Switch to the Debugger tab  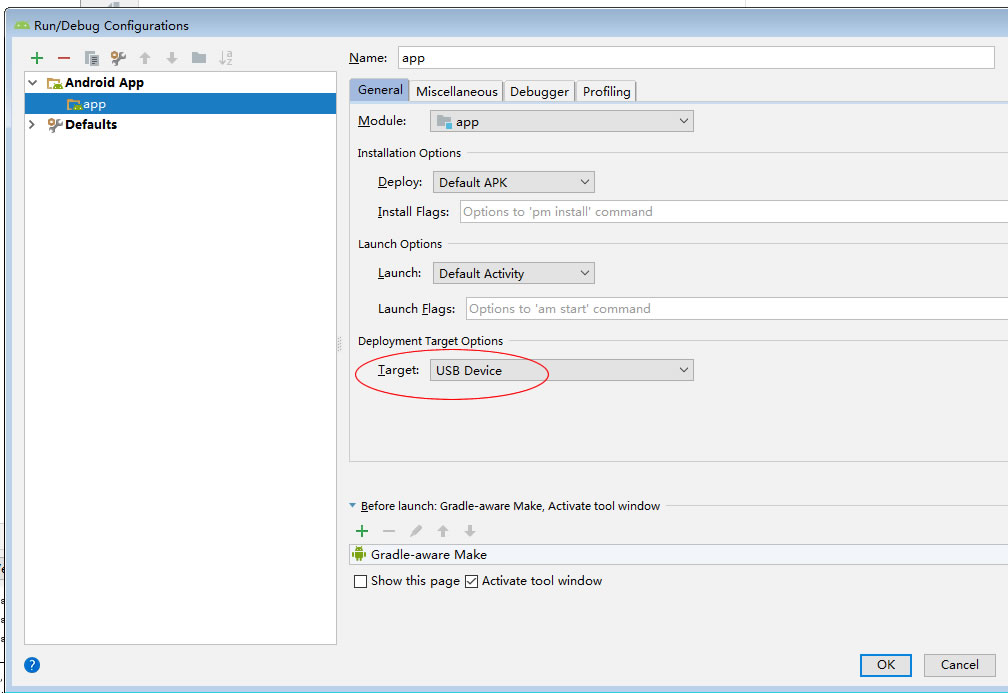(539, 91)
